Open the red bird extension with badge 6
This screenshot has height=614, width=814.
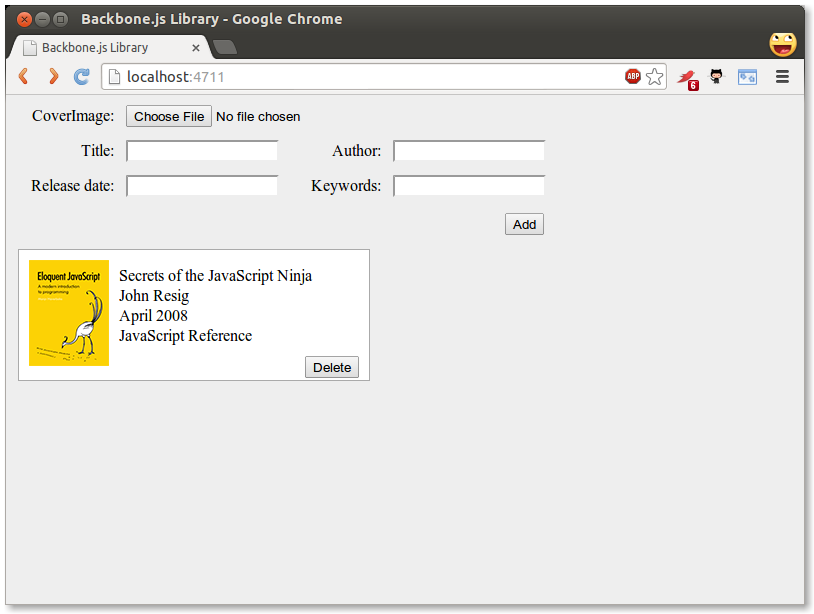pos(686,78)
